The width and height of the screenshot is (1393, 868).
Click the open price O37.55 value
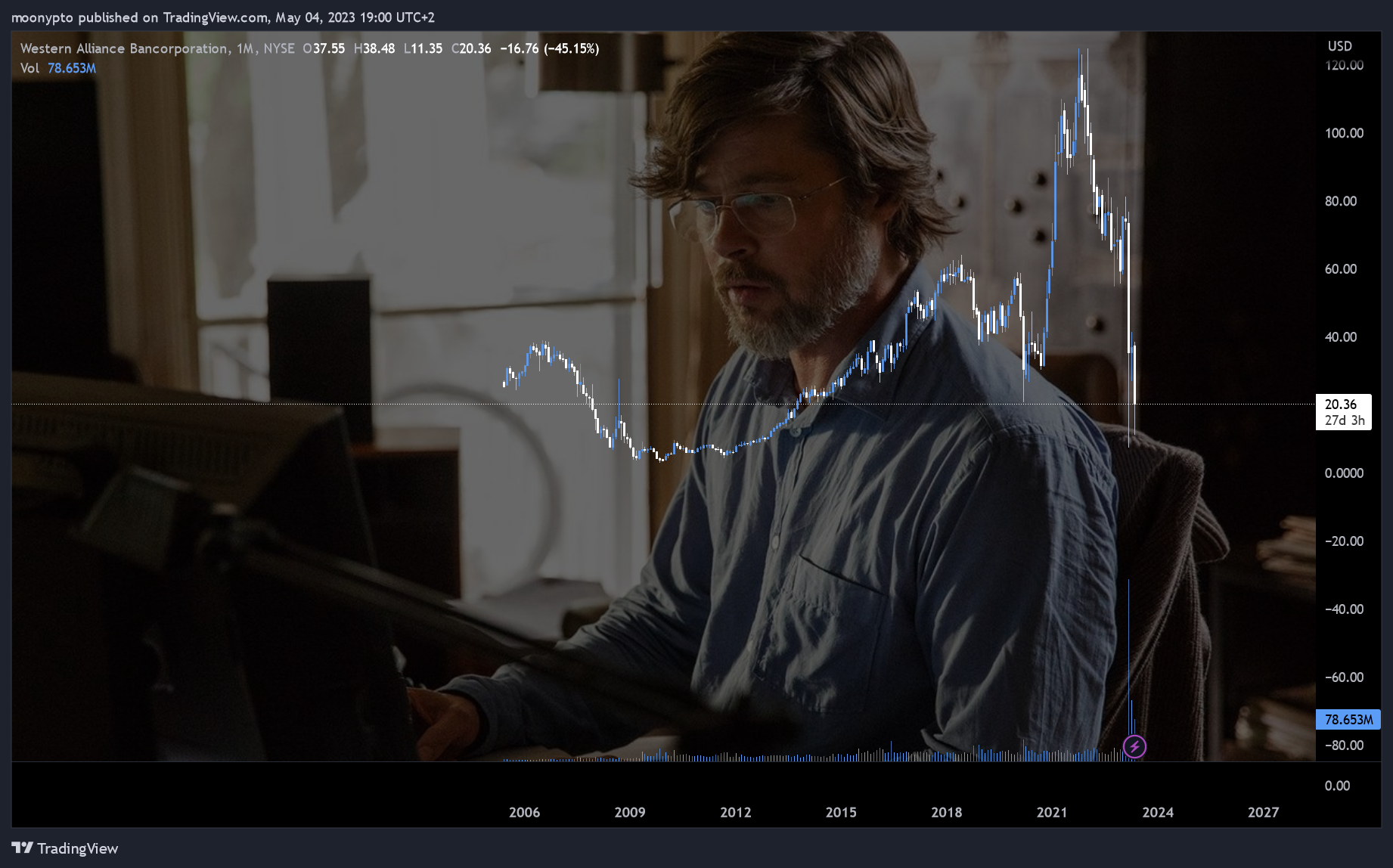coord(324,48)
